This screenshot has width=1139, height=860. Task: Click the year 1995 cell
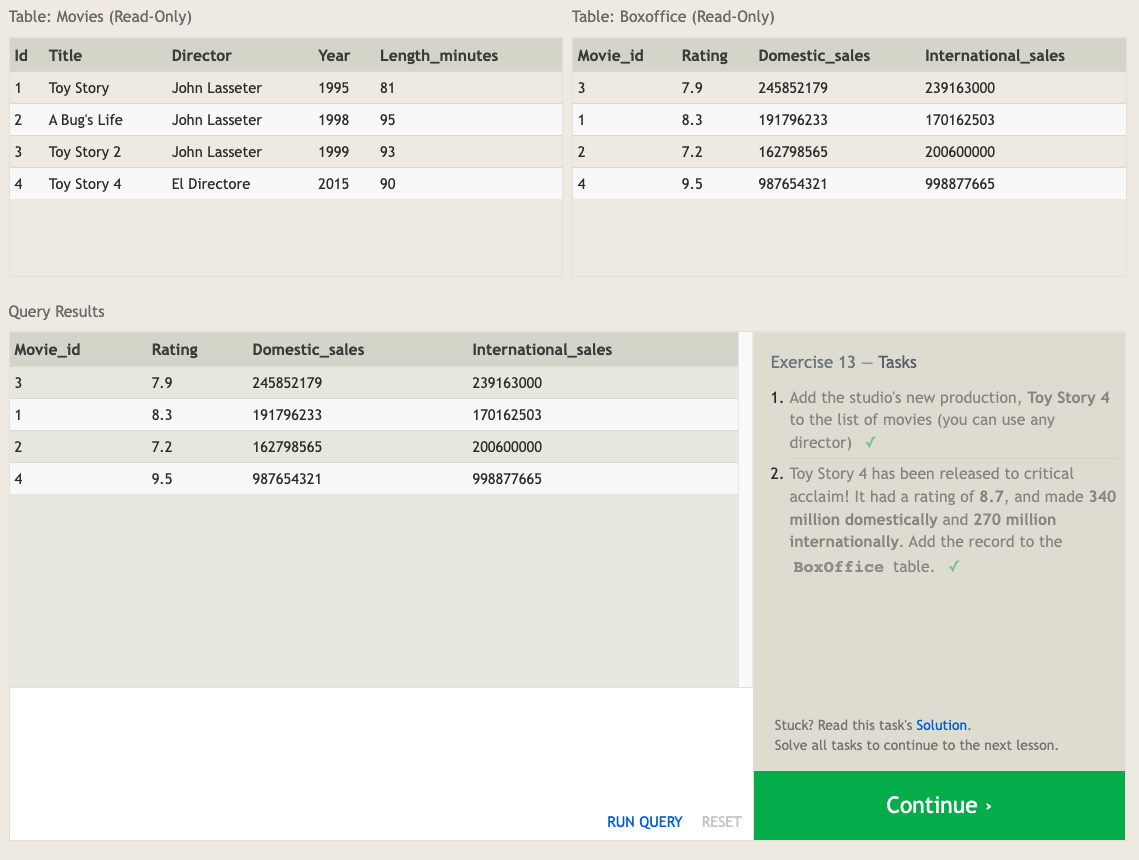[x=333, y=88]
